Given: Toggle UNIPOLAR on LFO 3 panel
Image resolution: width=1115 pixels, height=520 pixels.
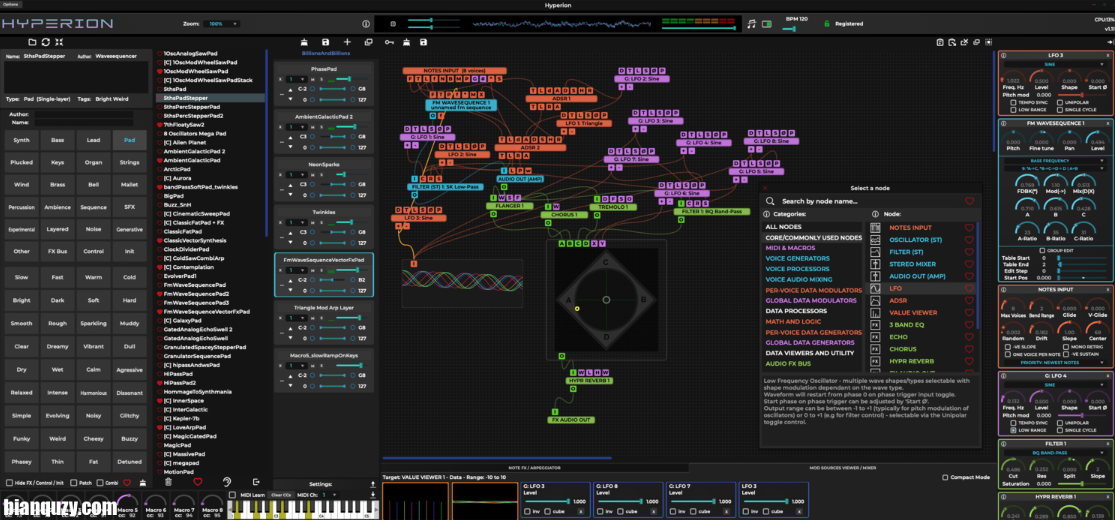Looking at the screenshot, I should [1060, 102].
